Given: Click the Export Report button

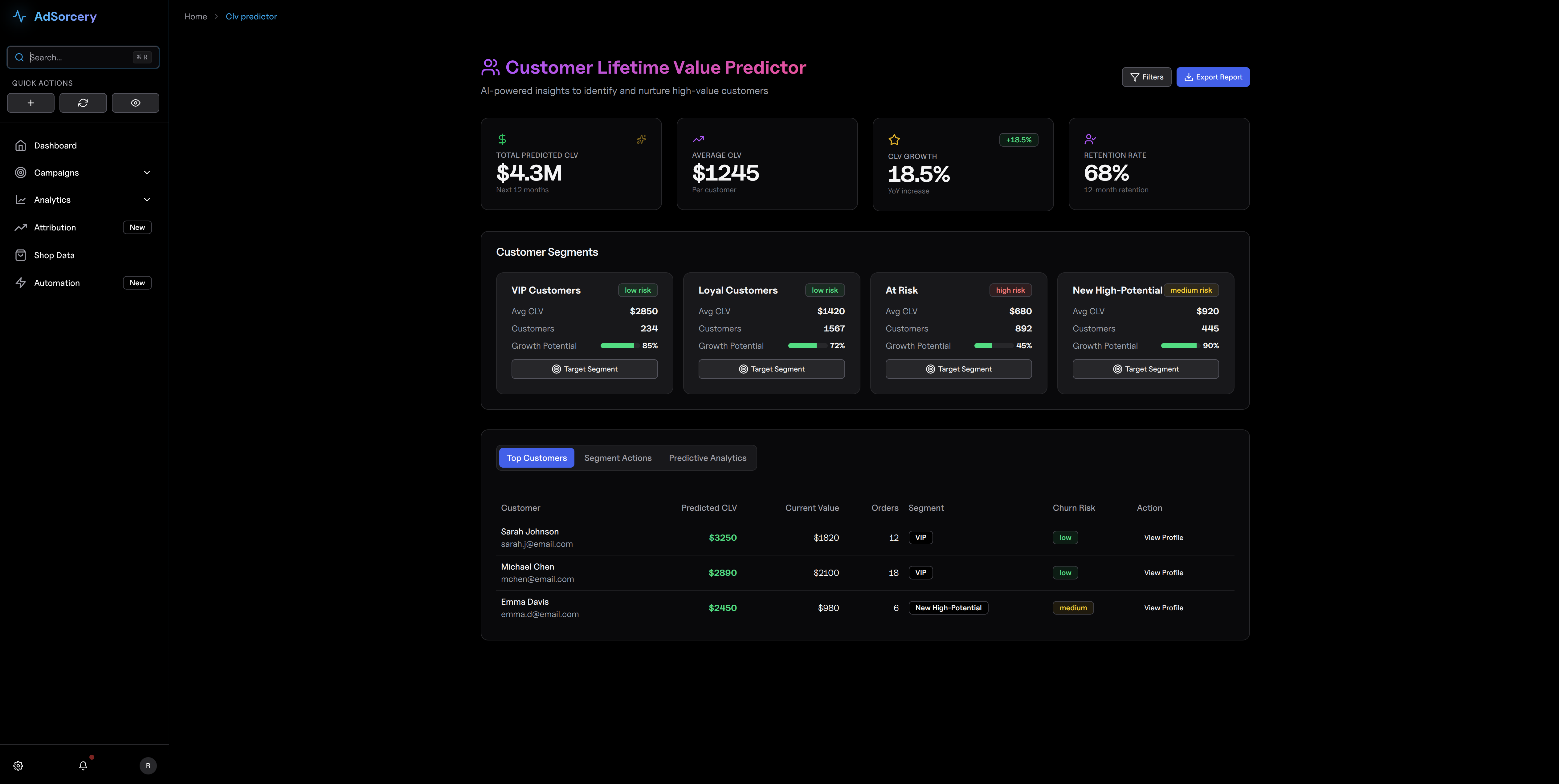Looking at the screenshot, I should [1213, 77].
